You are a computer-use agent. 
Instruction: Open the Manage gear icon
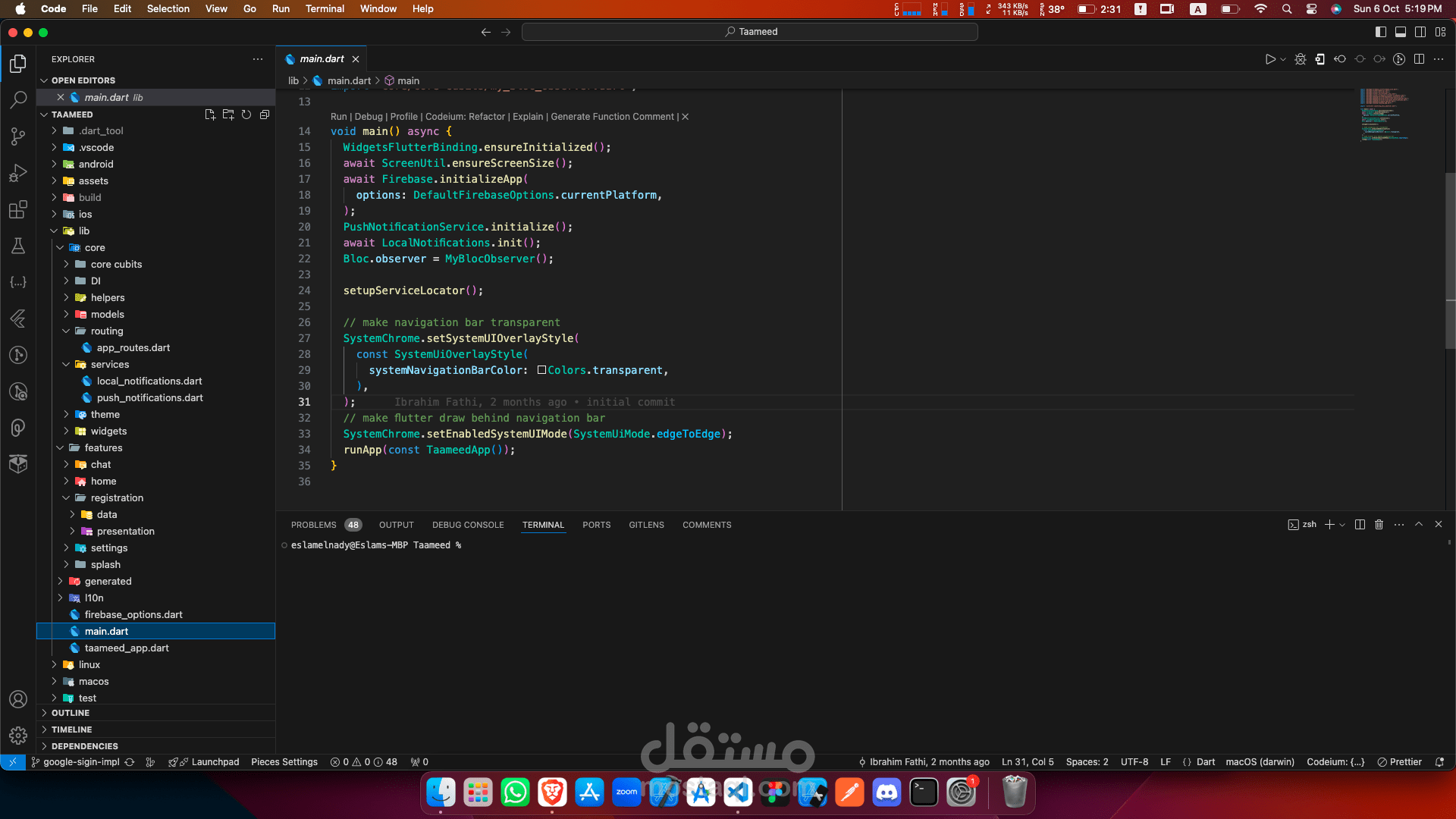point(18,735)
